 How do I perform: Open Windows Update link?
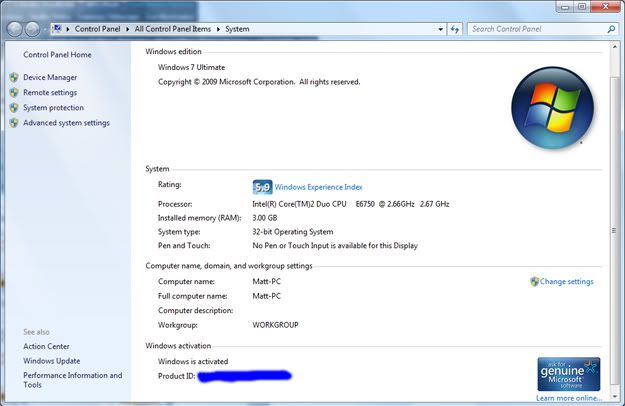pos(51,361)
